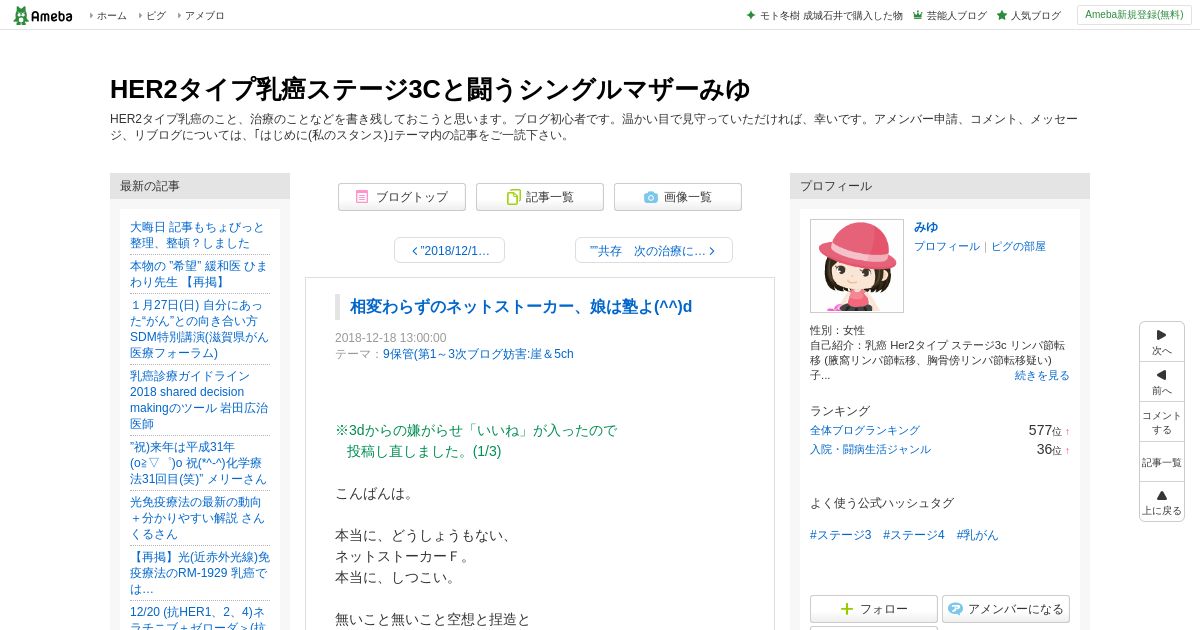
Task: Click 画像一覧 tab button
Action: pos(678,197)
